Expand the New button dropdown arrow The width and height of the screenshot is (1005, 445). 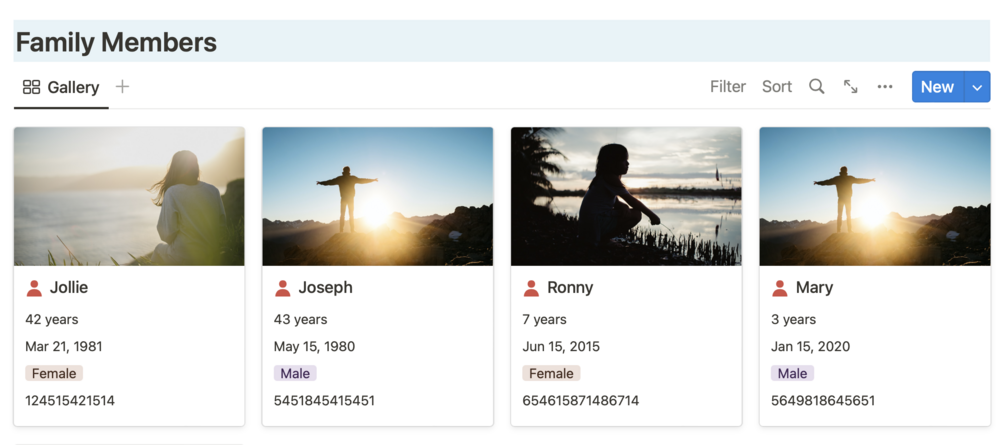coord(977,87)
